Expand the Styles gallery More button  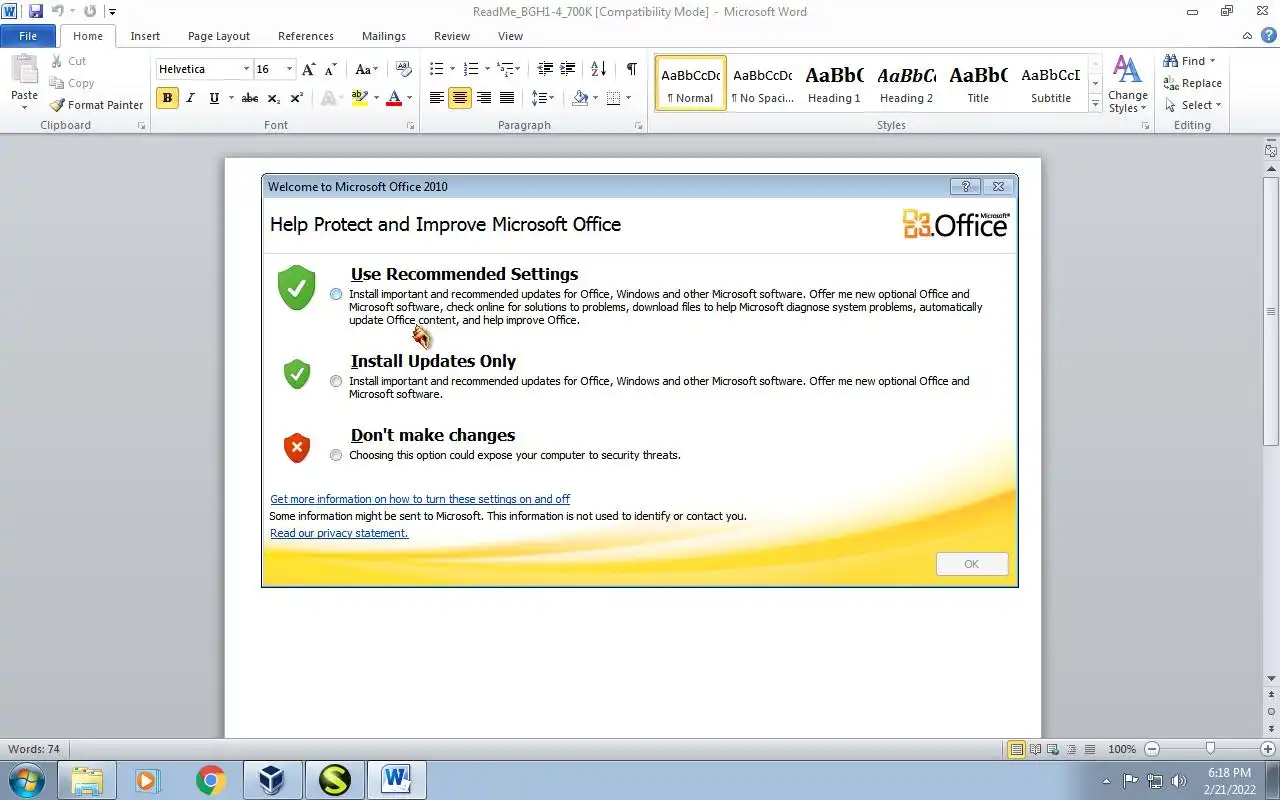[x=1096, y=104]
